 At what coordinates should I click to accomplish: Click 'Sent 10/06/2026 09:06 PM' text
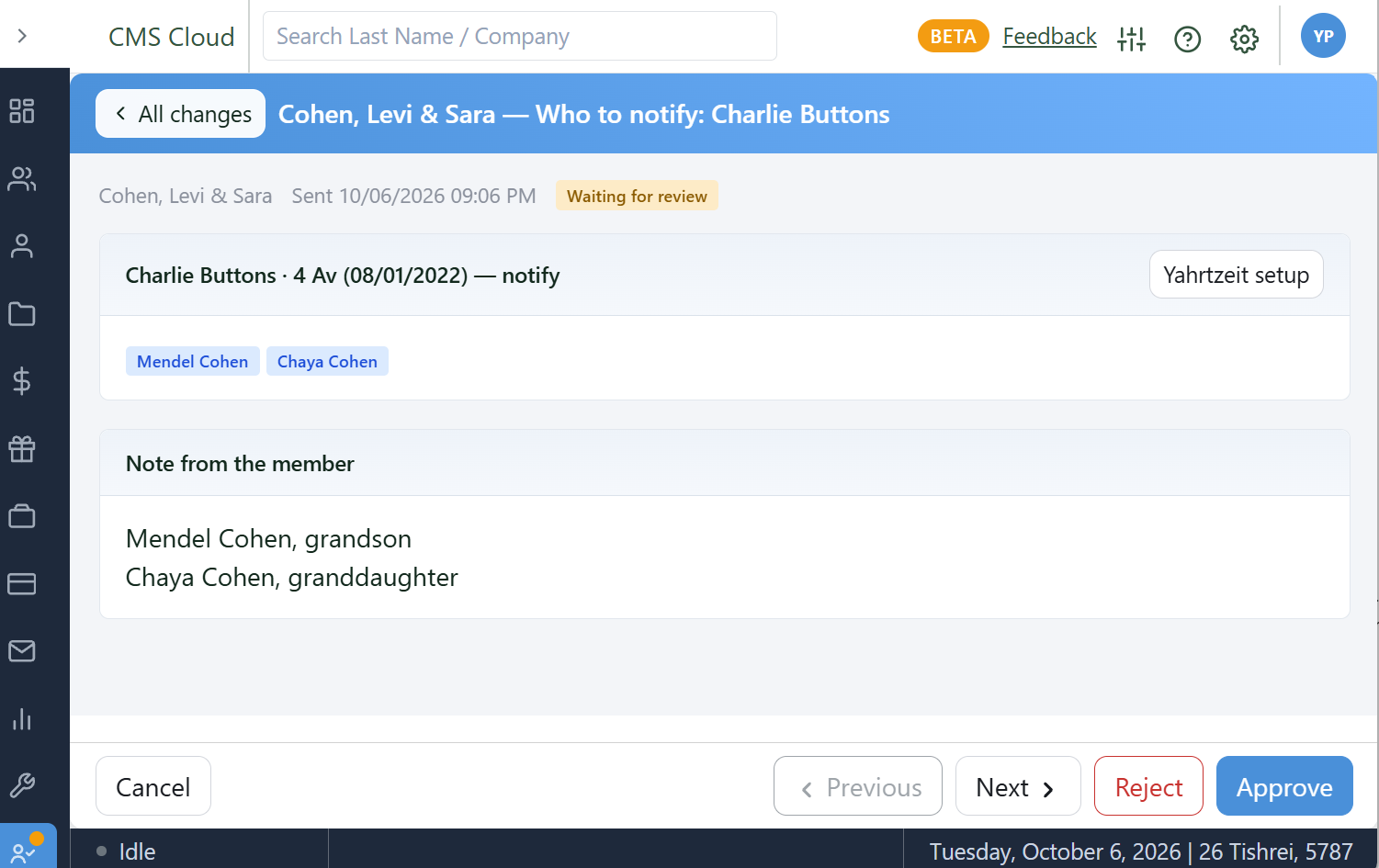point(413,196)
